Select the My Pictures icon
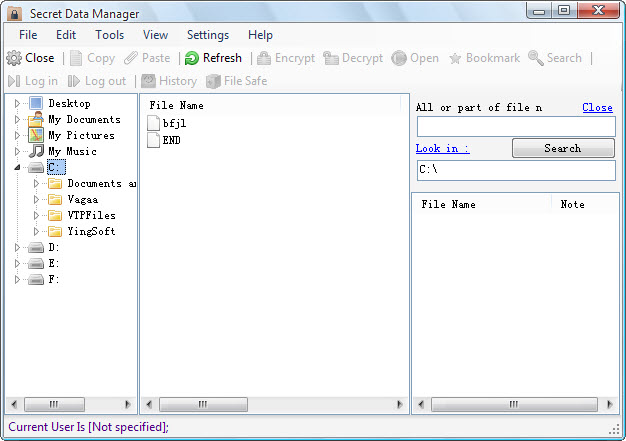This screenshot has height=441, width=626. (x=36, y=135)
